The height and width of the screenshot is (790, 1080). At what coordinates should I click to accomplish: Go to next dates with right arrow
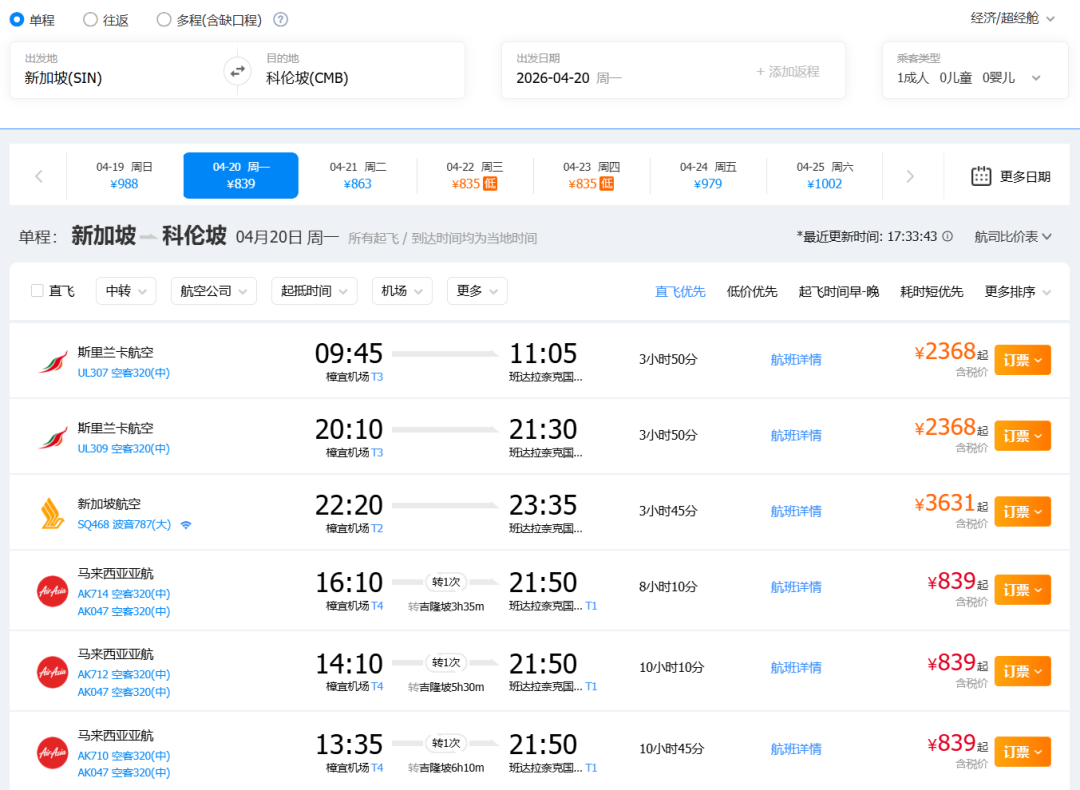point(910,176)
